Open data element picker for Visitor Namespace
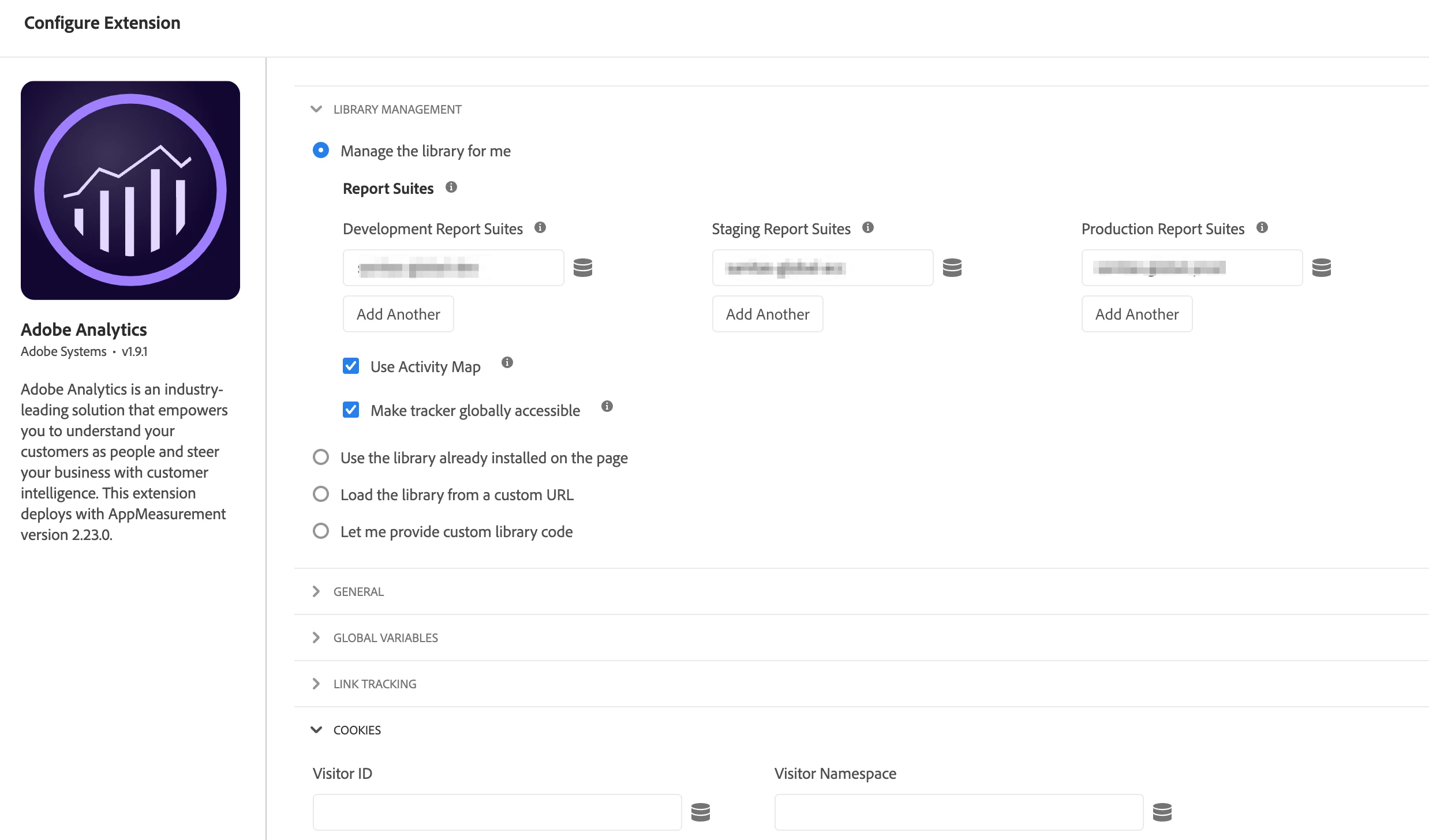The height and width of the screenshot is (840, 1429). point(1162,812)
